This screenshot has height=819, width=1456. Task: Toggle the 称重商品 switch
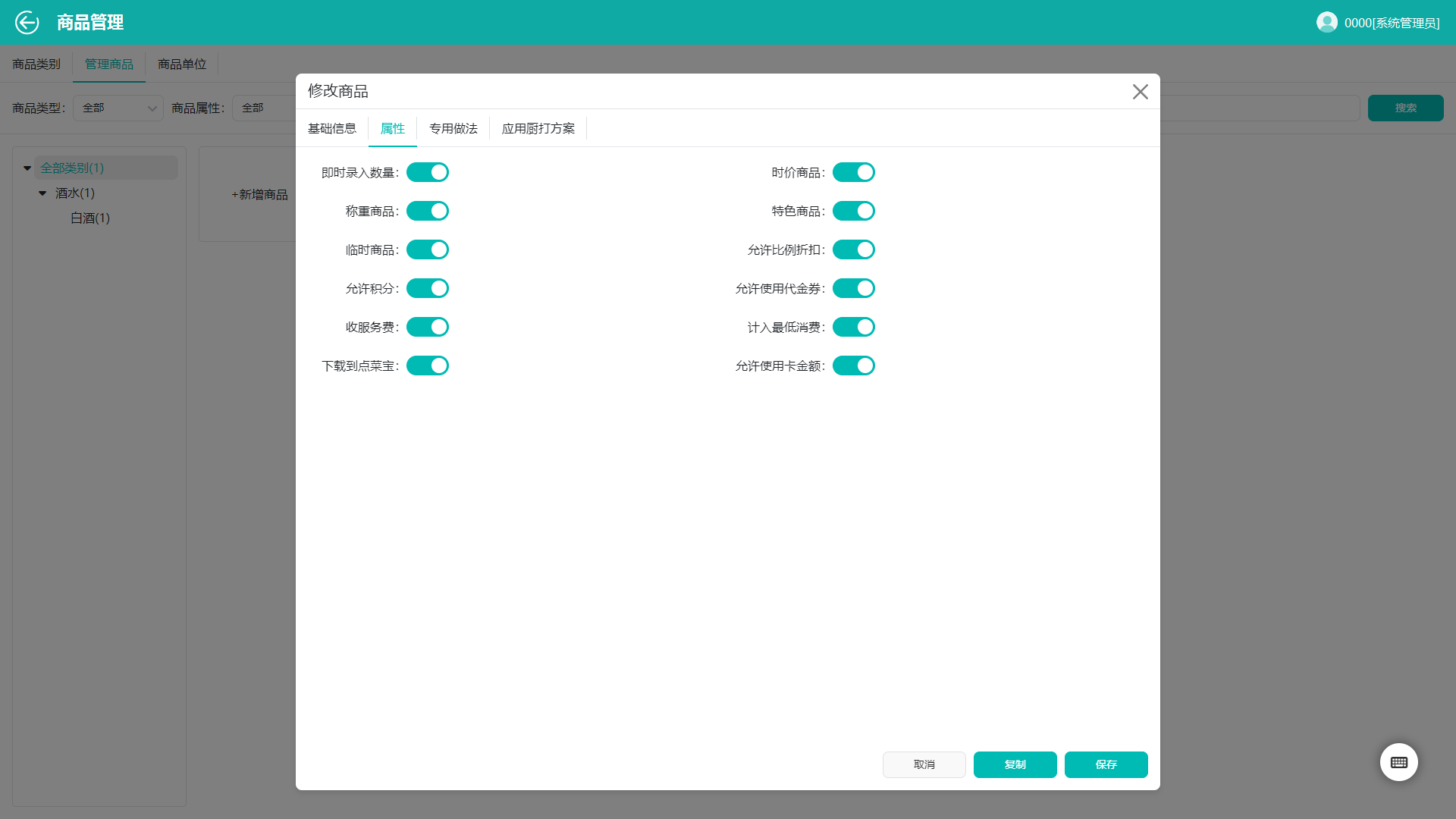click(428, 211)
